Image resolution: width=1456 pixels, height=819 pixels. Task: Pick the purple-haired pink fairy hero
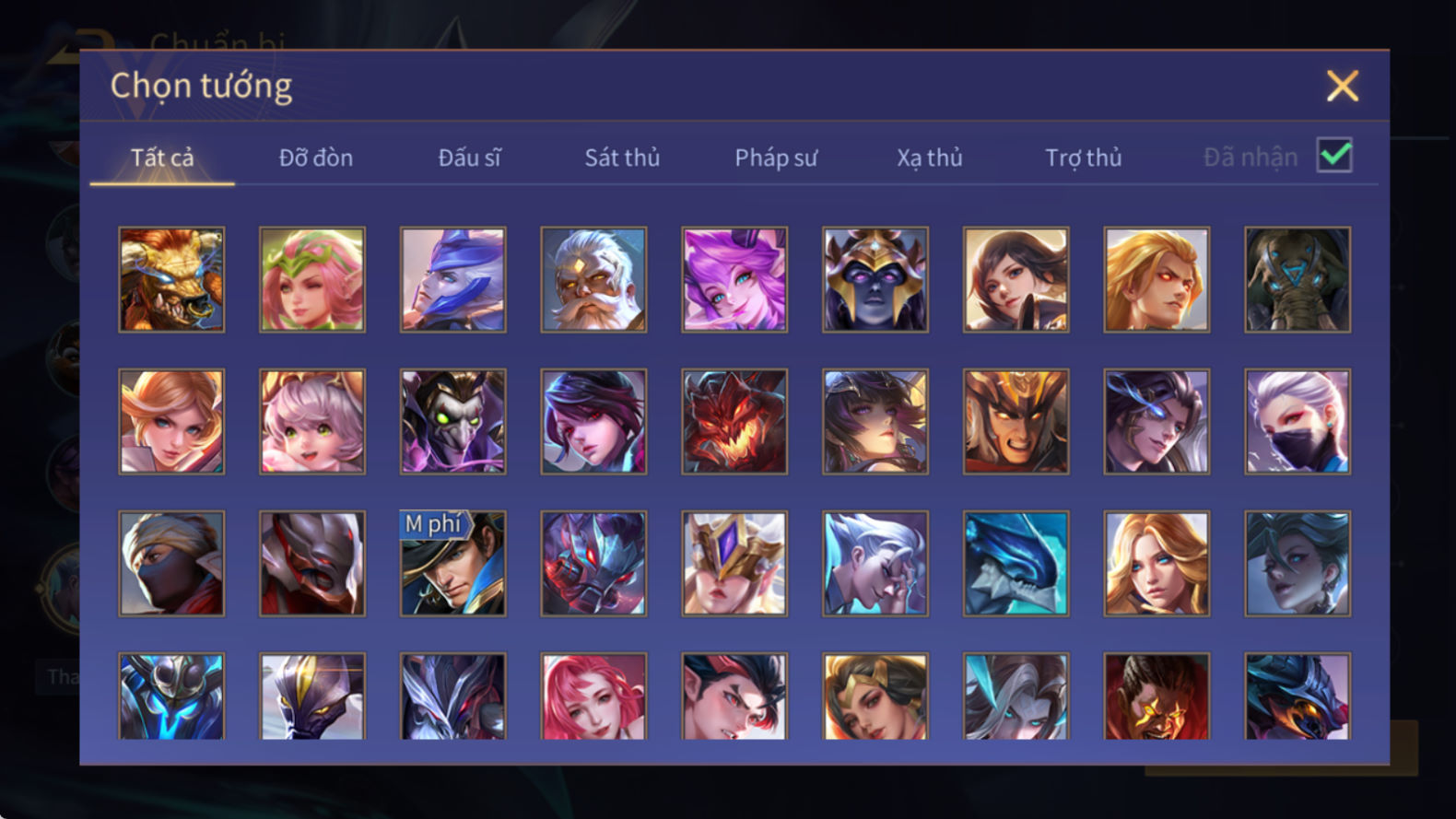coord(734,280)
